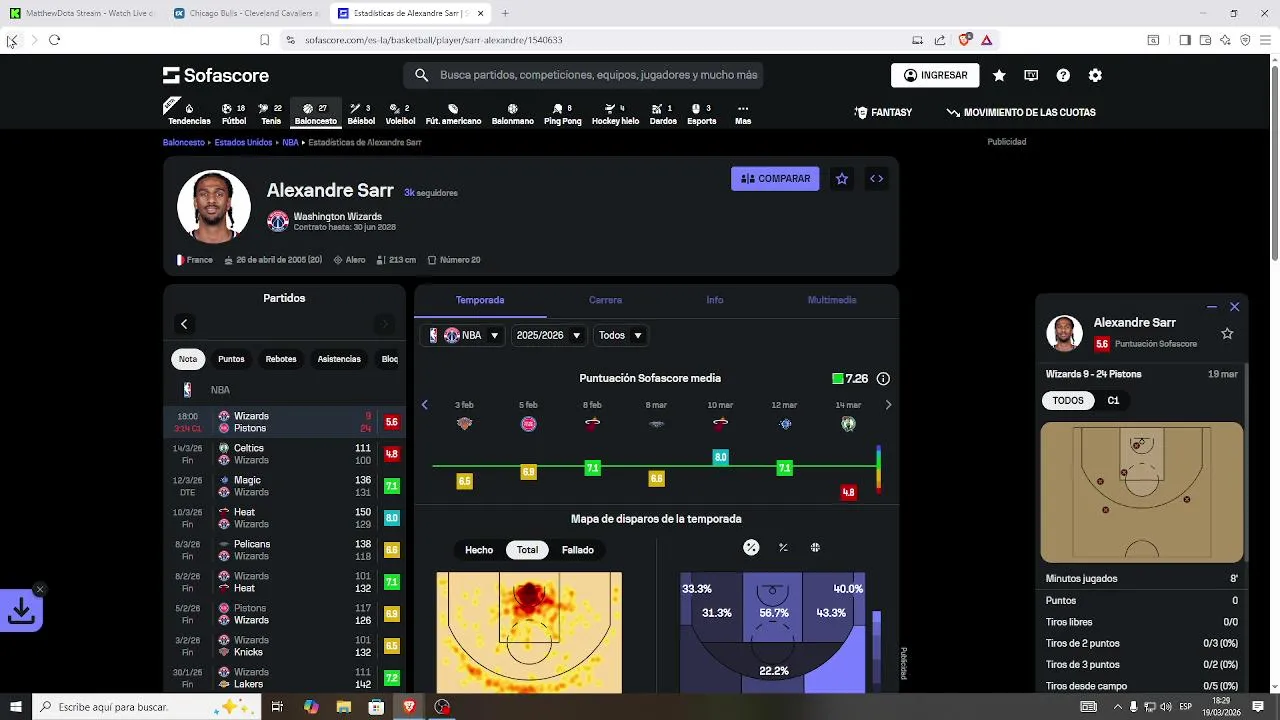Favorite Alexandre Sarr in the match popup

[1227, 333]
